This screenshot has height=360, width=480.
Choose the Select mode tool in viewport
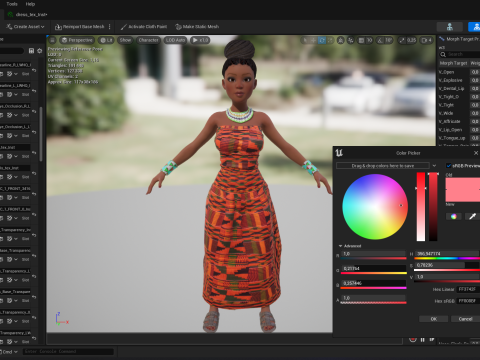305,40
